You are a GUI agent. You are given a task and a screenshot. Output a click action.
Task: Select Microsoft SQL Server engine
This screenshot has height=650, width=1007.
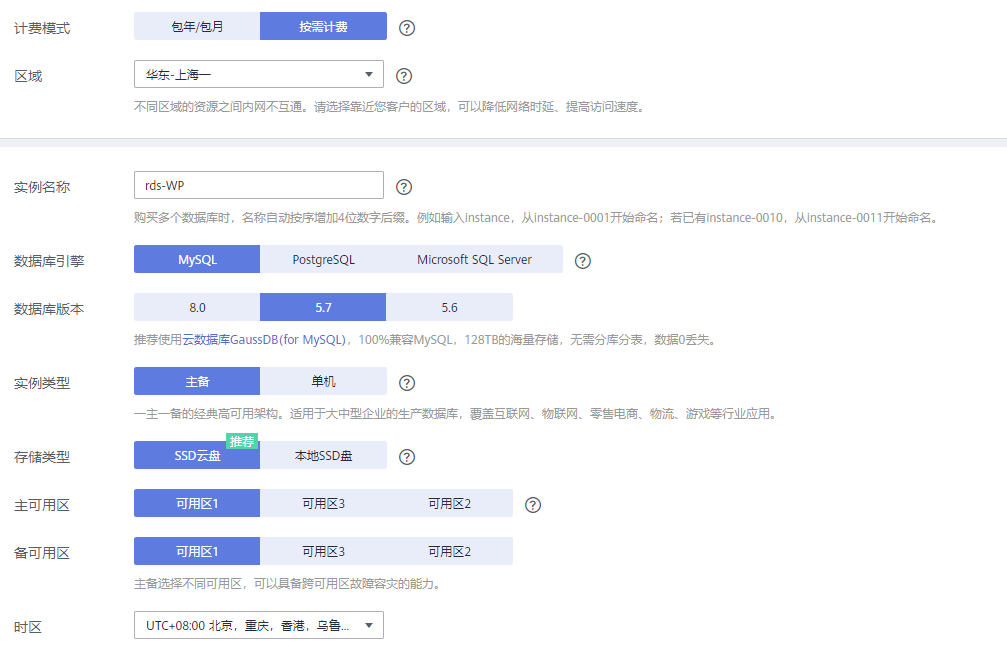pyautogui.click(x=474, y=260)
